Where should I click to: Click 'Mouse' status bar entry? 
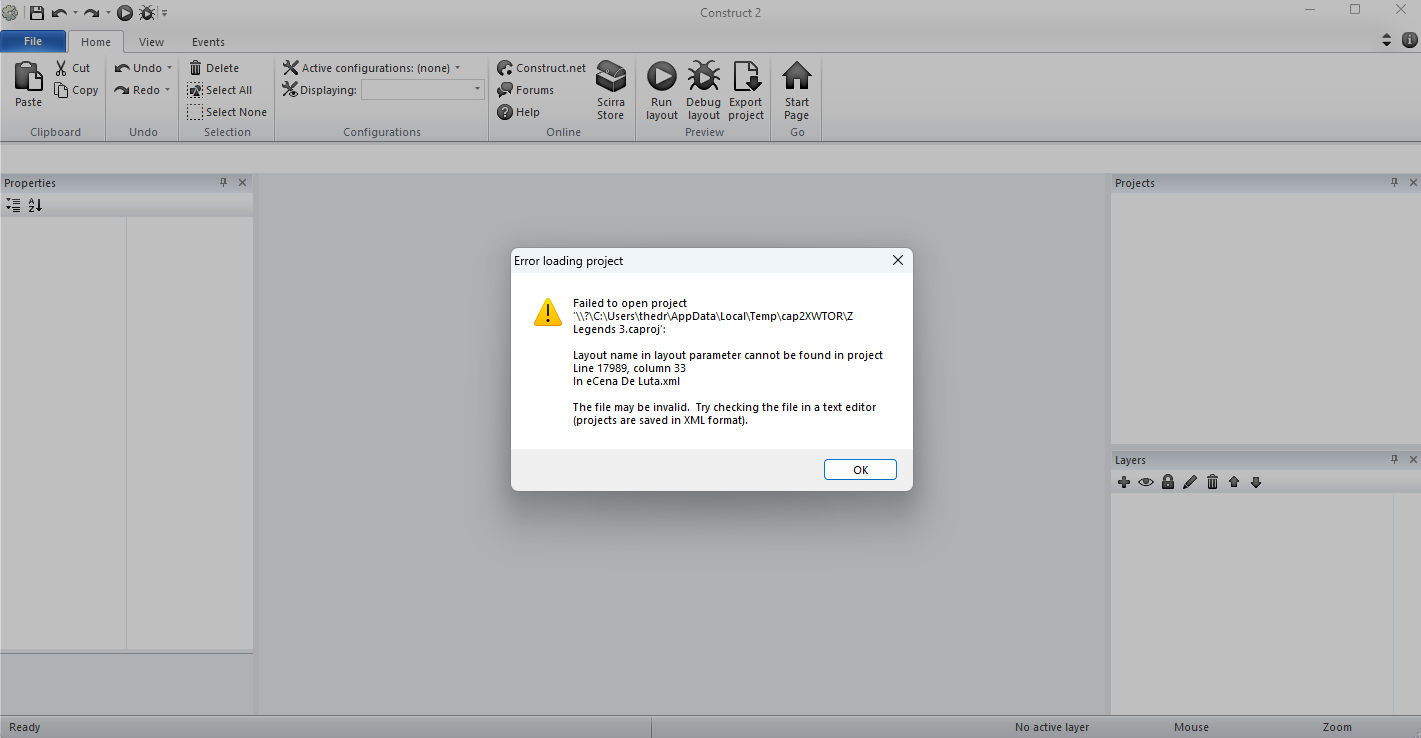click(x=1191, y=727)
